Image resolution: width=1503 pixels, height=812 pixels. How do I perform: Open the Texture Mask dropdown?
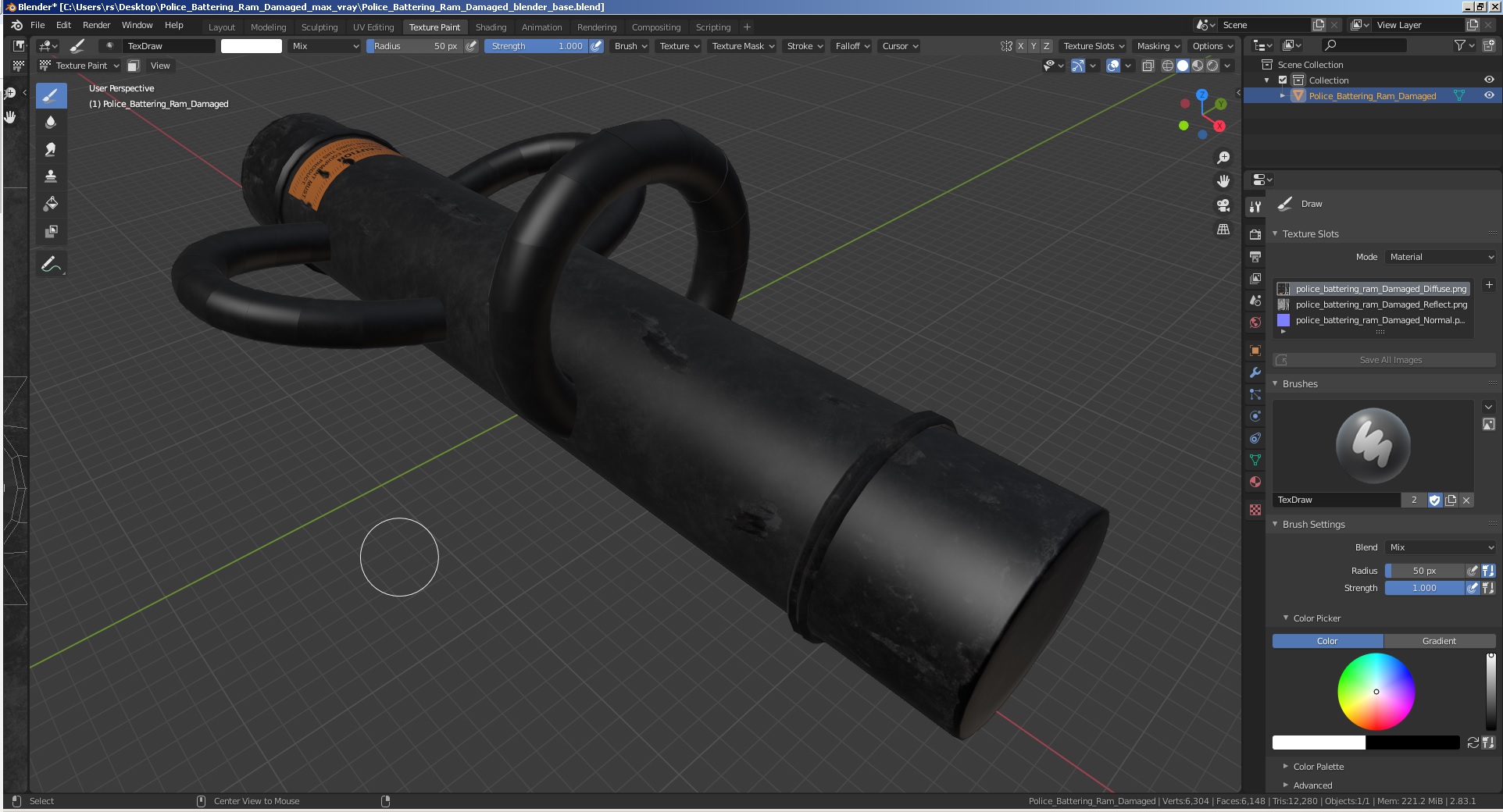pyautogui.click(x=743, y=46)
